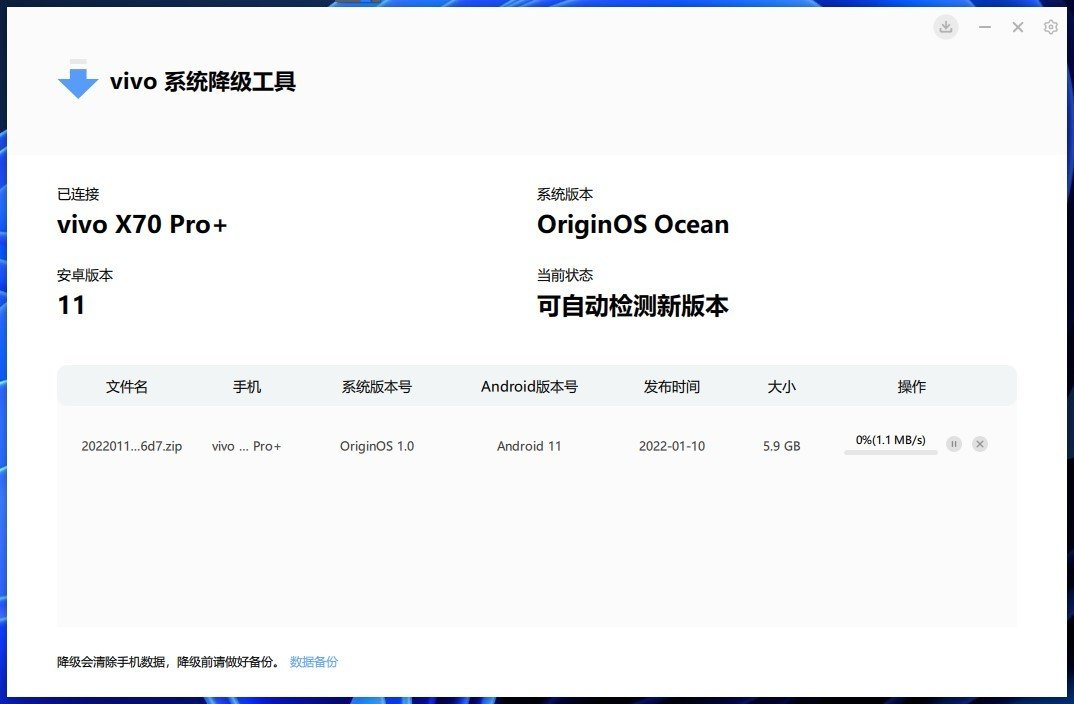Click the Android version value 11
Screen dimensions: 1074x704
click(71, 305)
